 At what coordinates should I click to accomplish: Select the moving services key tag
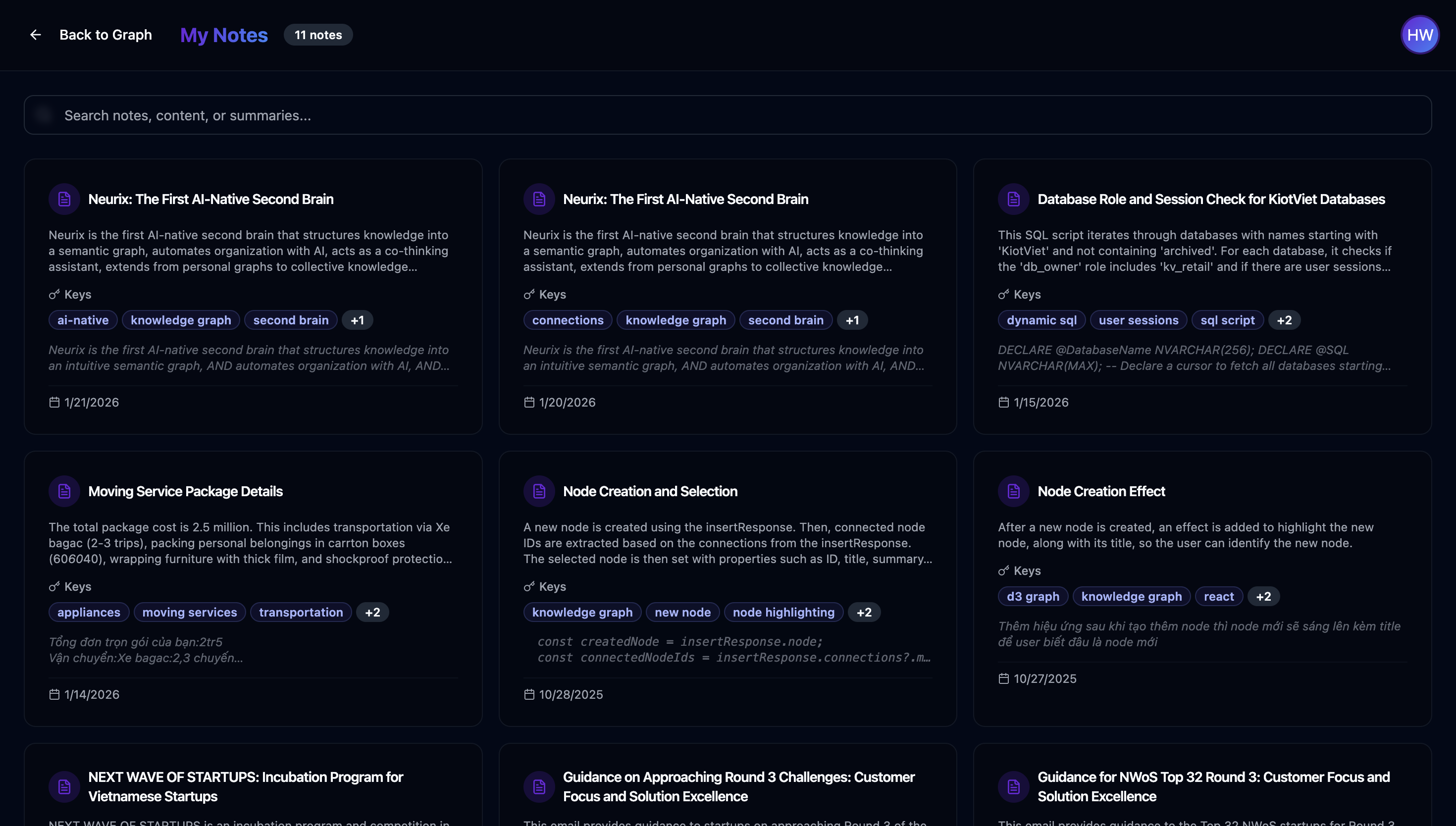tap(190, 612)
